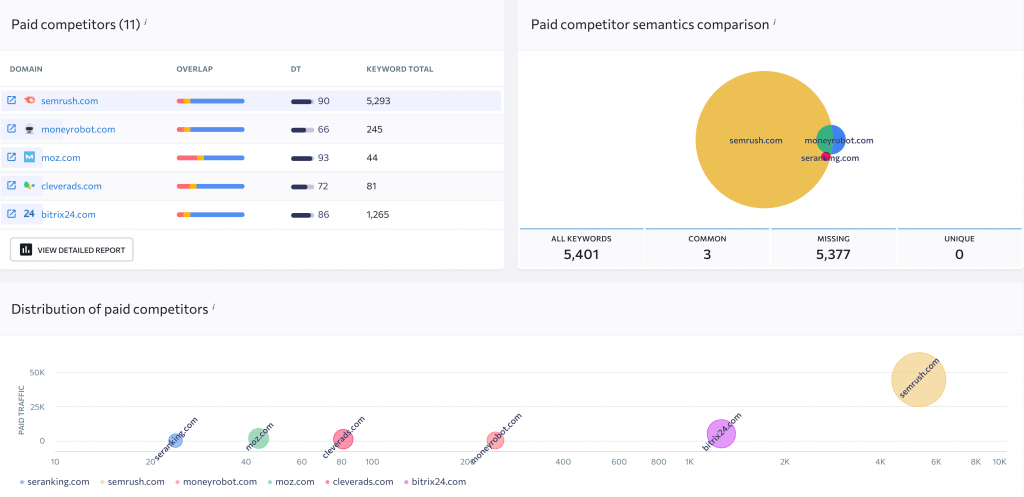Viewport: 1024px width, 497px height.
Task: Show info for Paid competitors heading
Action: [x=146, y=22]
